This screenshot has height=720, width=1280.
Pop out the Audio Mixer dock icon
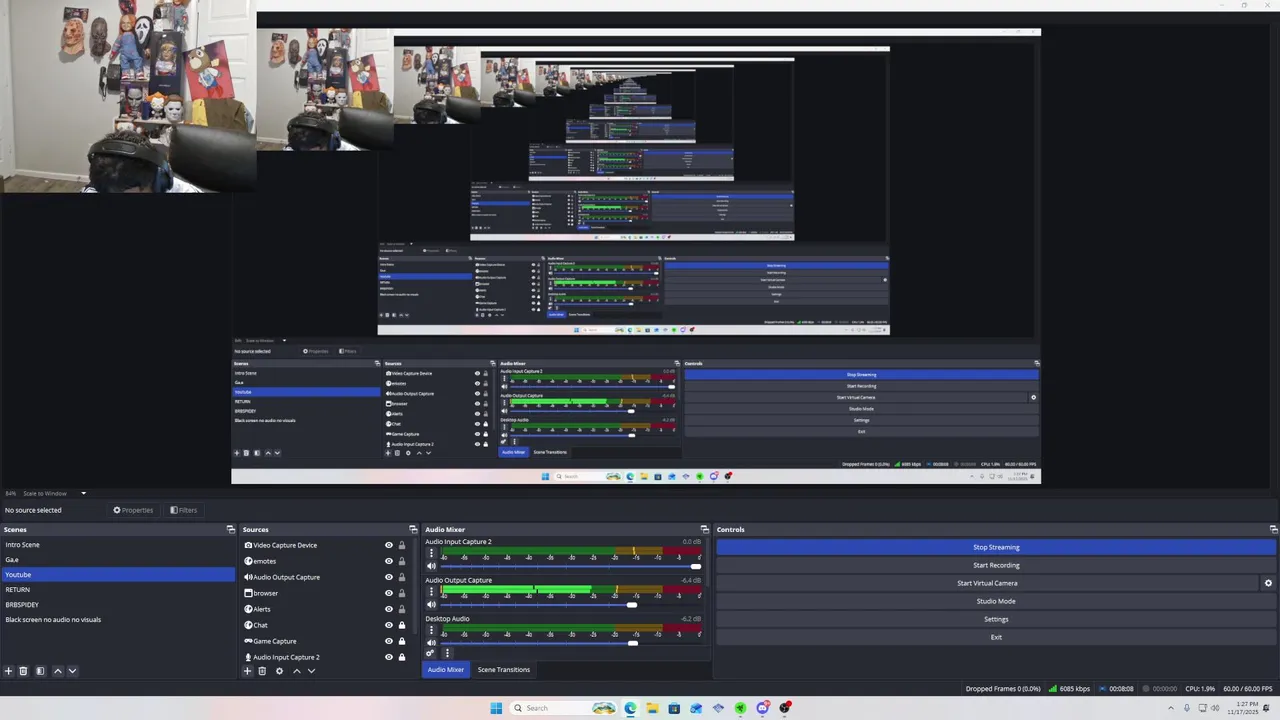(705, 530)
